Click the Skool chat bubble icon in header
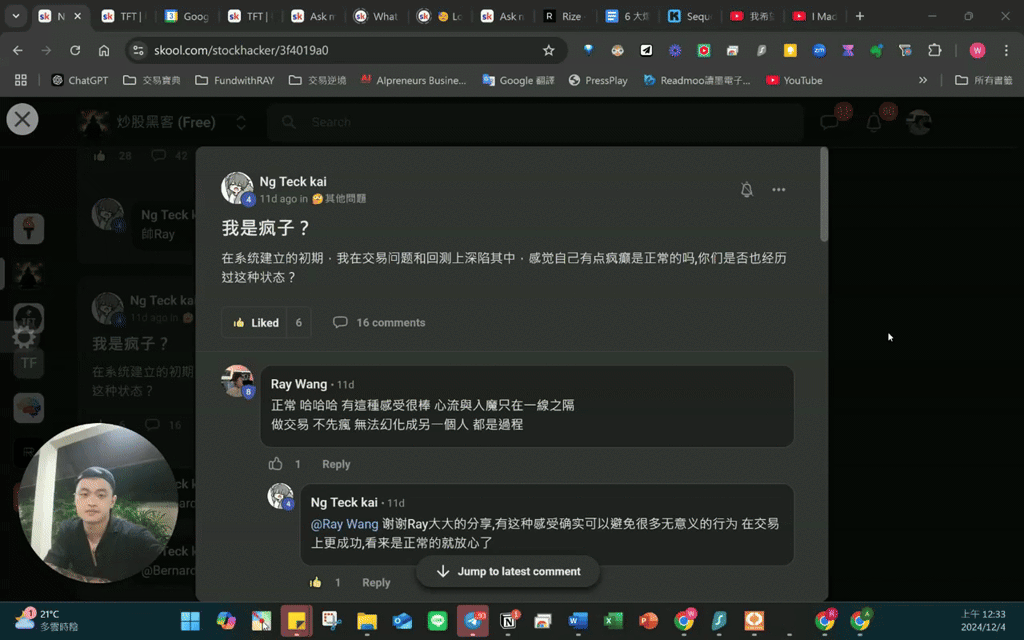 coord(829,121)
